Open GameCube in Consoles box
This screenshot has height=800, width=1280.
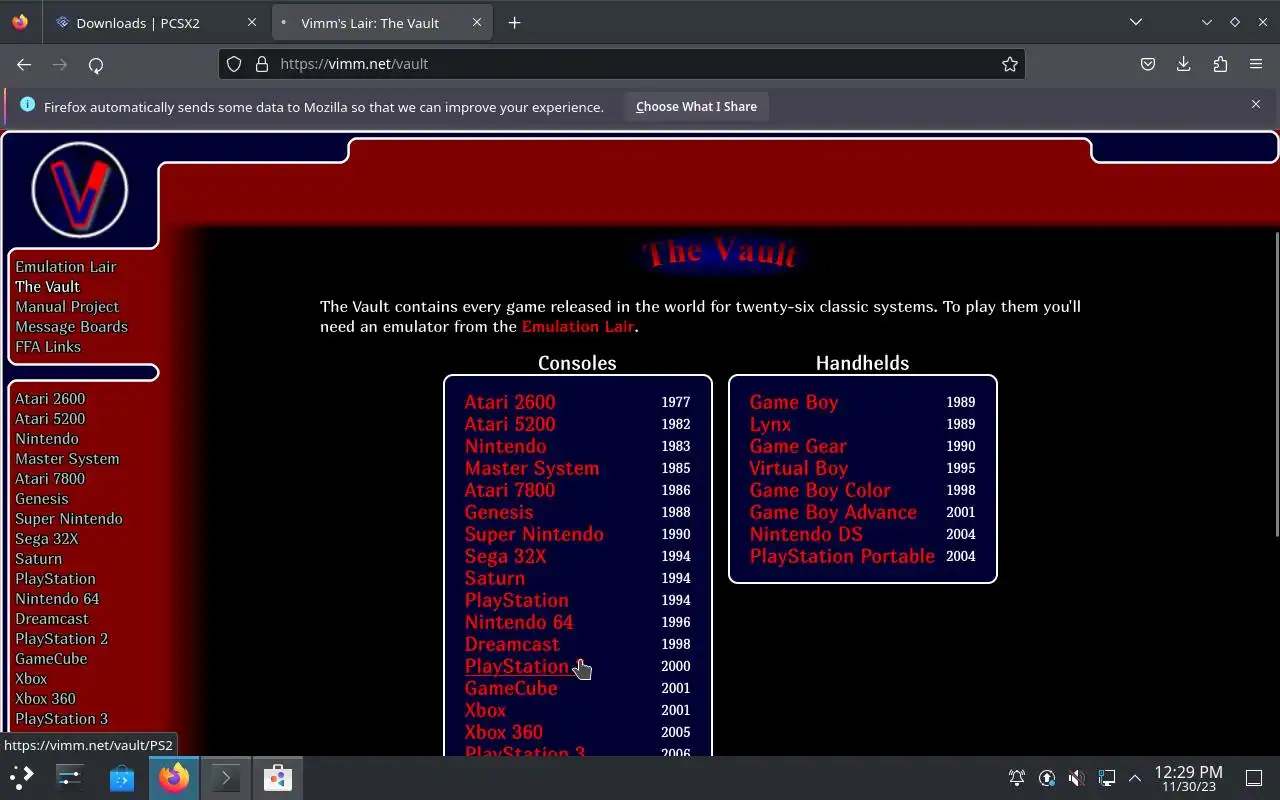511,688
